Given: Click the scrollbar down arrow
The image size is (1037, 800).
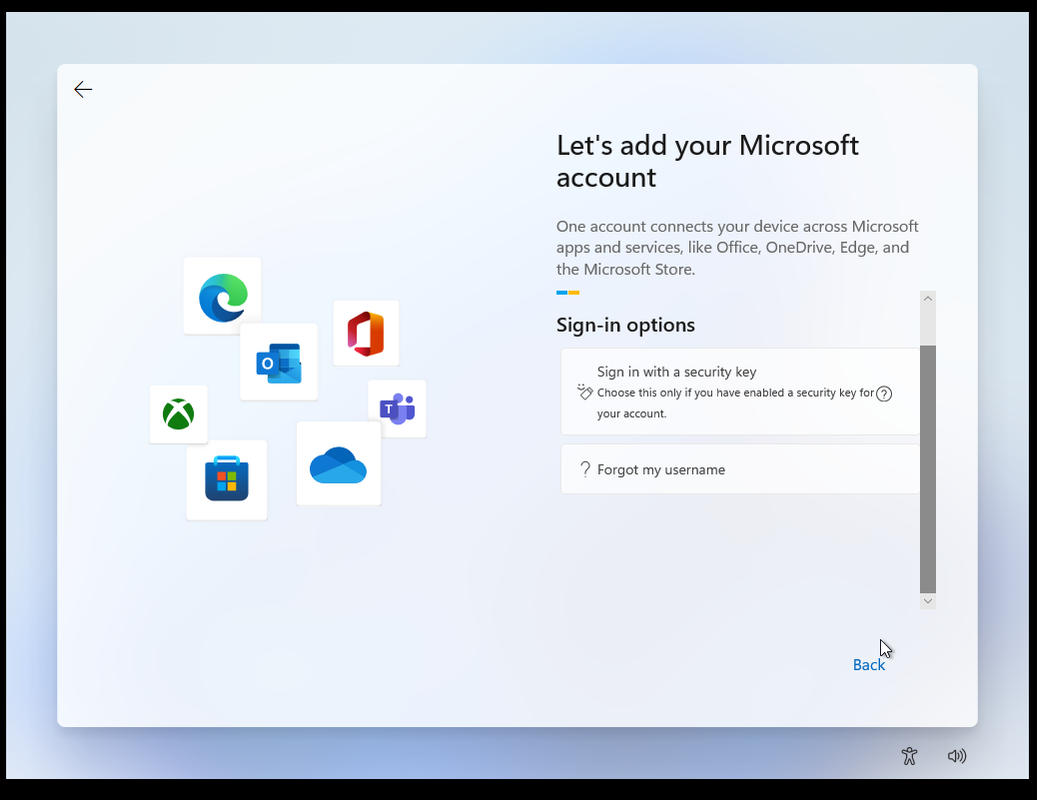Looking at the screenshot, I should tap(927, 600).
